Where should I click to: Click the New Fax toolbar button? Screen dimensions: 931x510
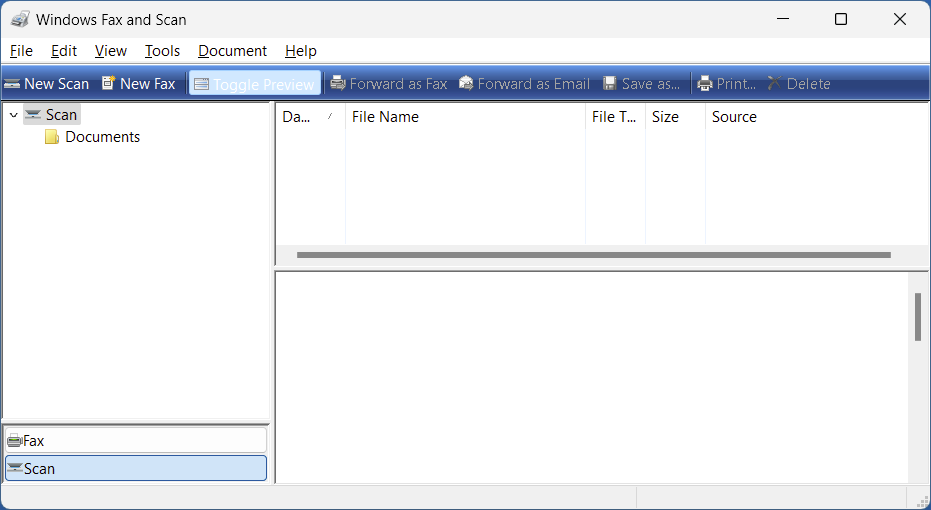[139, 84]
